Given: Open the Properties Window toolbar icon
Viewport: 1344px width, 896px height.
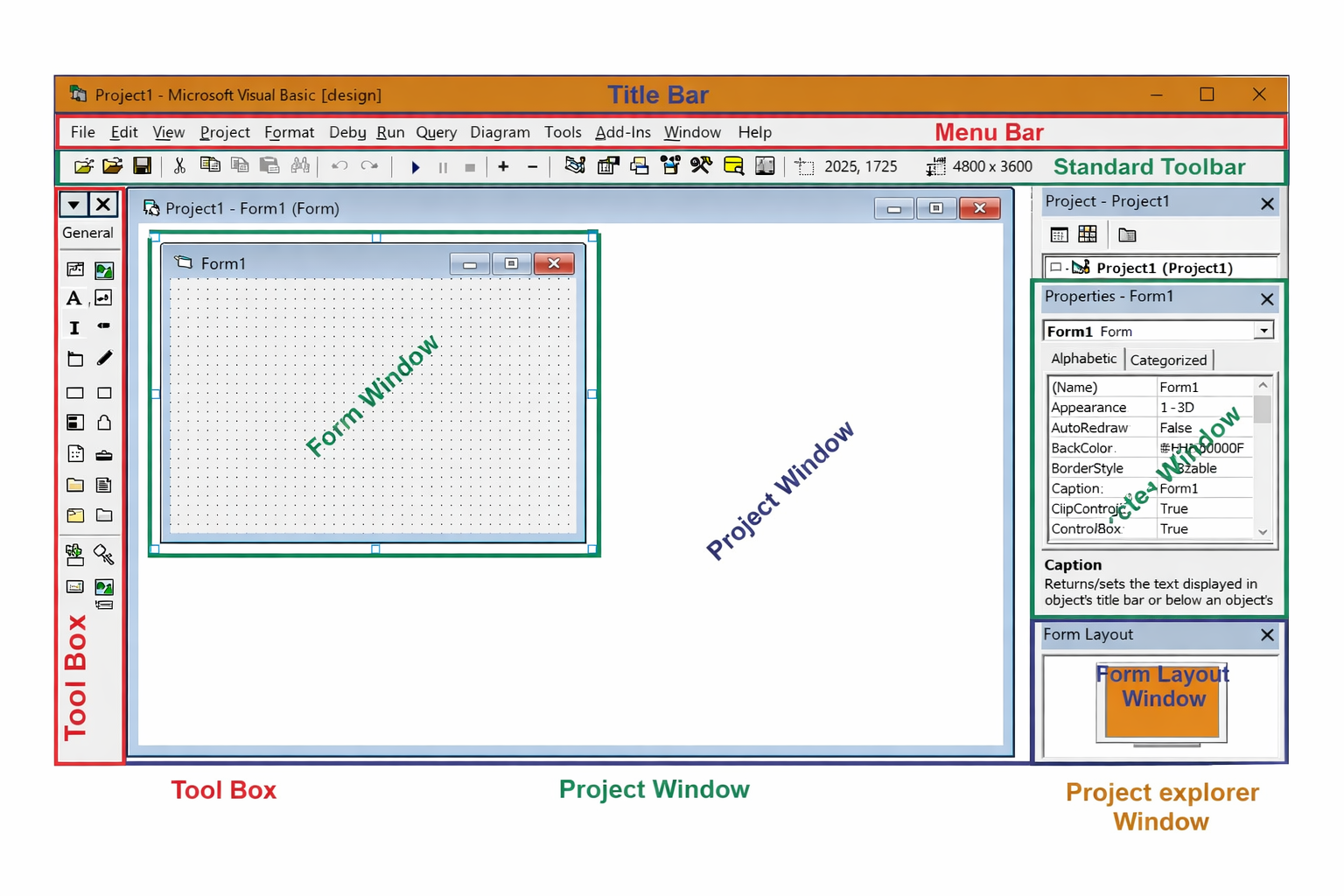Looking at the screenshot, I should 607,166.
